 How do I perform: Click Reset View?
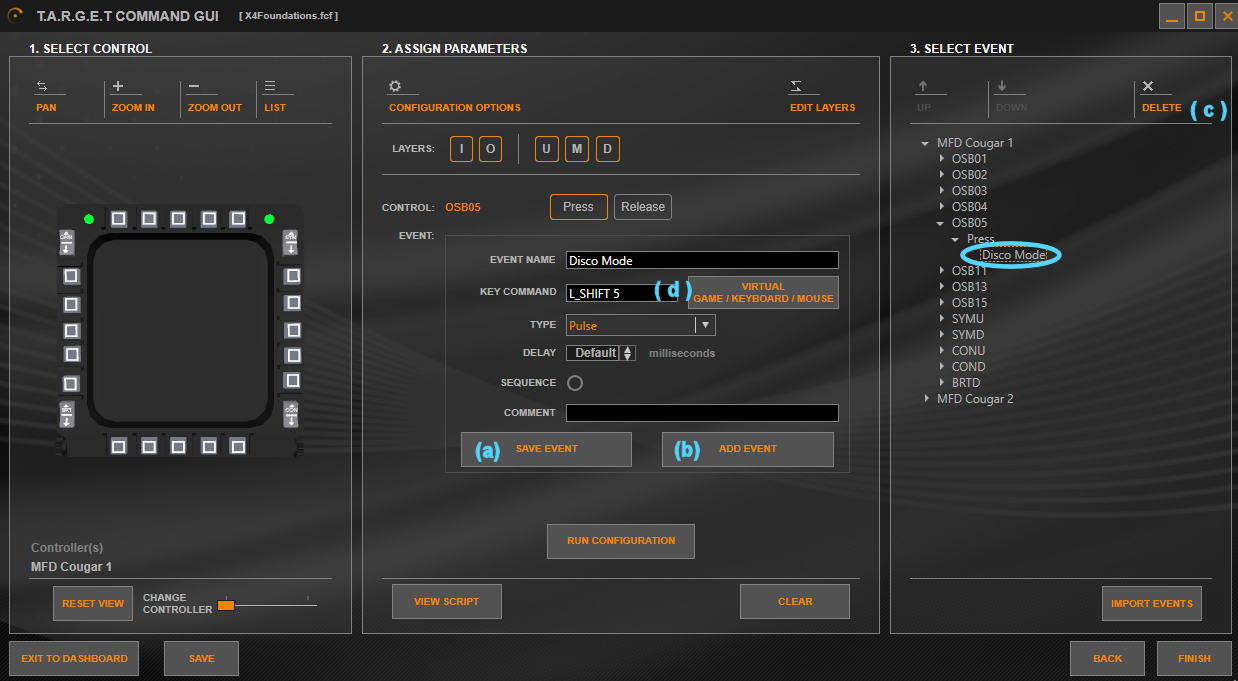[93, 604]
